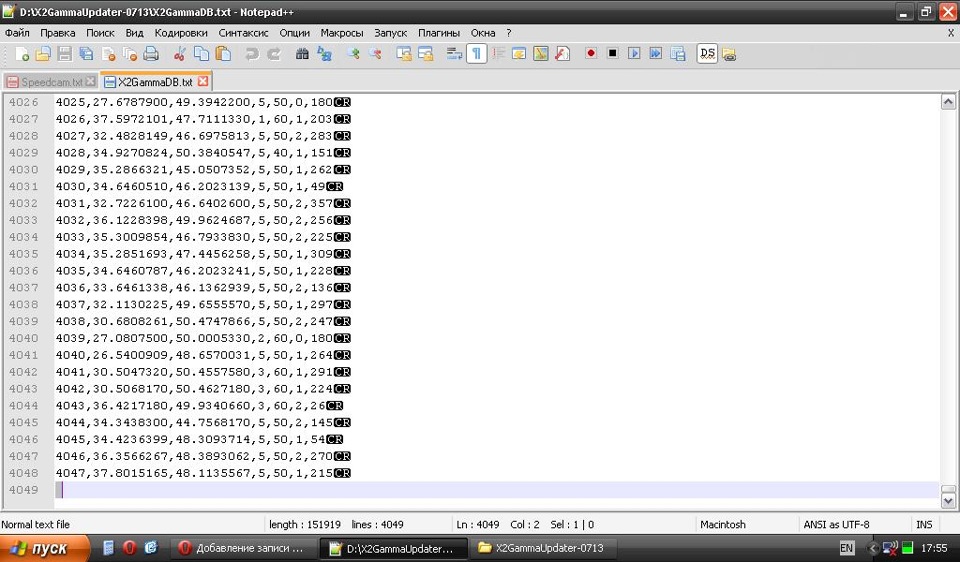Toggle word wrap toolbar icon
960x562 pixels.
click(x=454, y=54)
